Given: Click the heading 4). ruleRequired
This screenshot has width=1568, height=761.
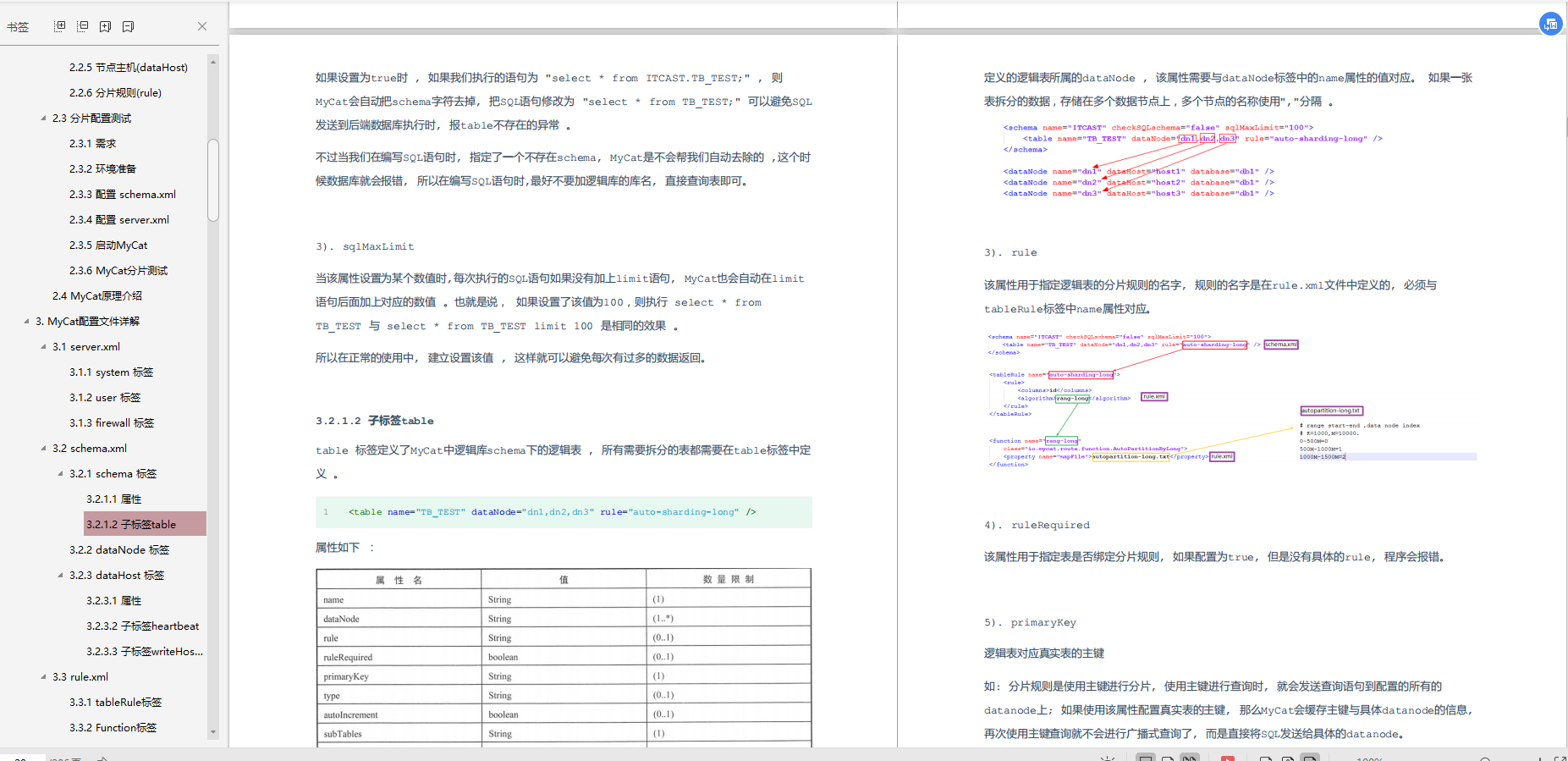Looking at the screenshot, I should [1037, 525].
